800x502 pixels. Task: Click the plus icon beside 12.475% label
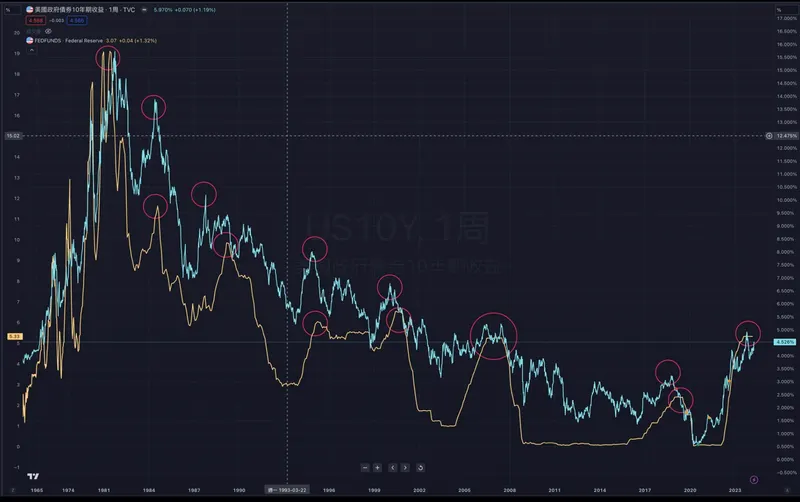click(769, 136)
